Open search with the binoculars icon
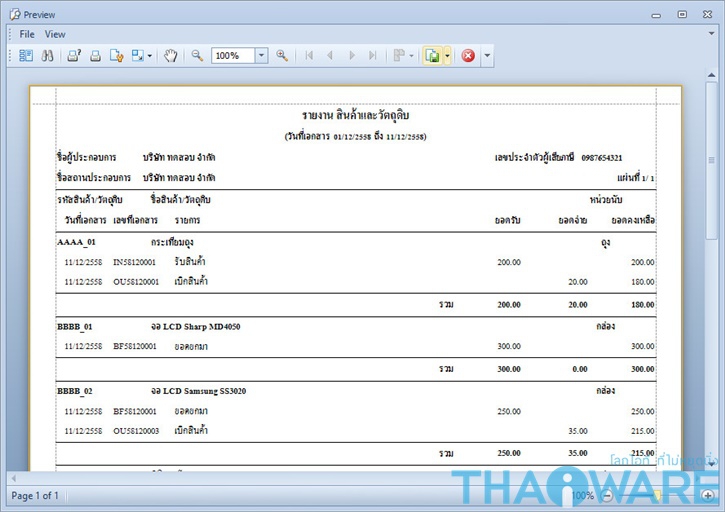 [x=47, y=56]
